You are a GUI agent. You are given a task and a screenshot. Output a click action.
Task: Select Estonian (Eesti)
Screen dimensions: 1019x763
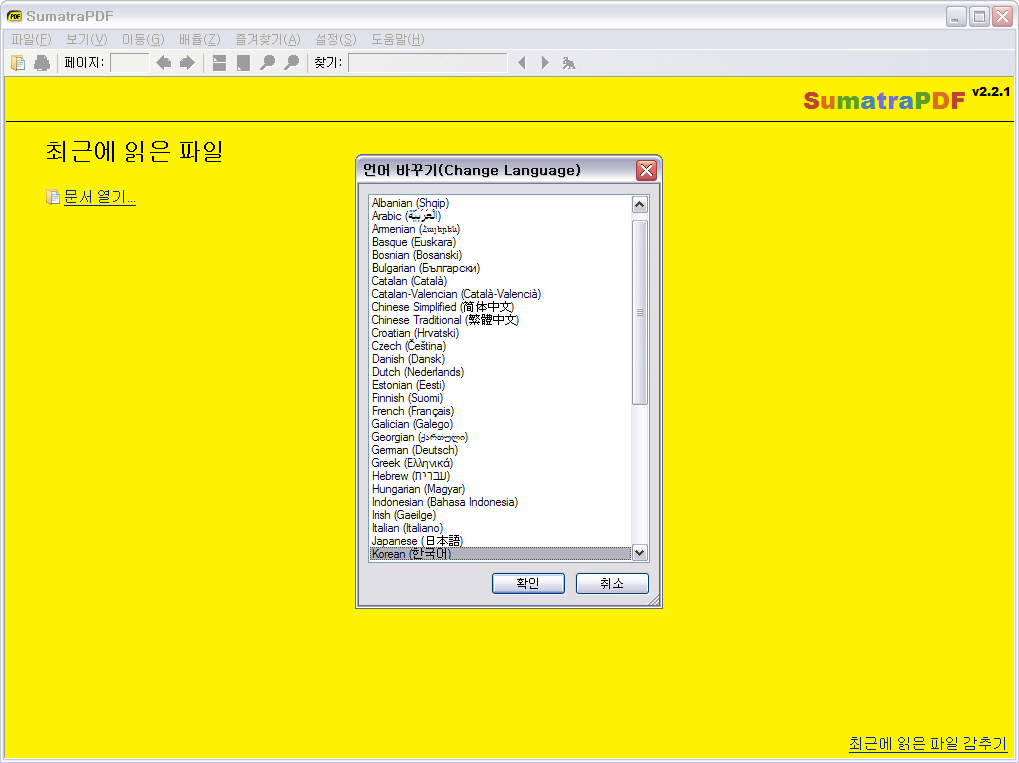click(500, 385)
